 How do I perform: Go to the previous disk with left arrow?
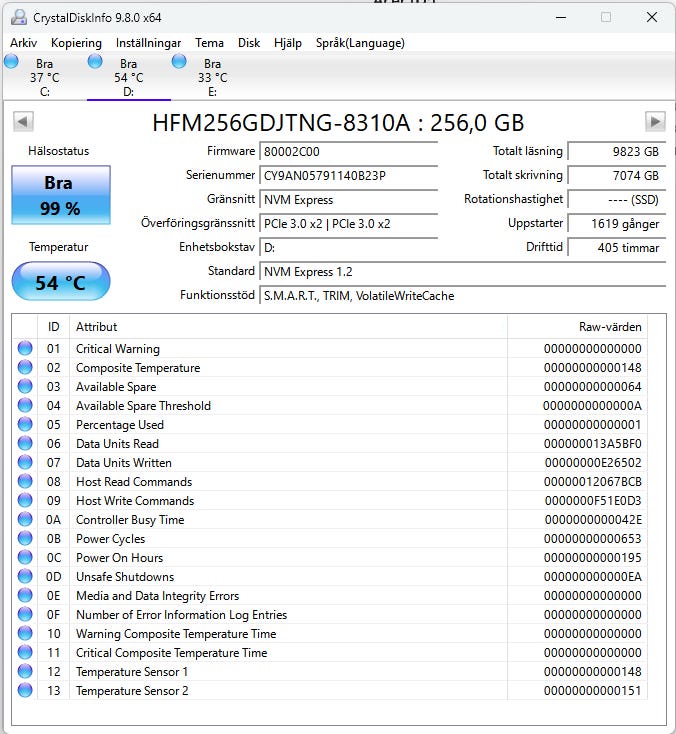click(22, 121)
